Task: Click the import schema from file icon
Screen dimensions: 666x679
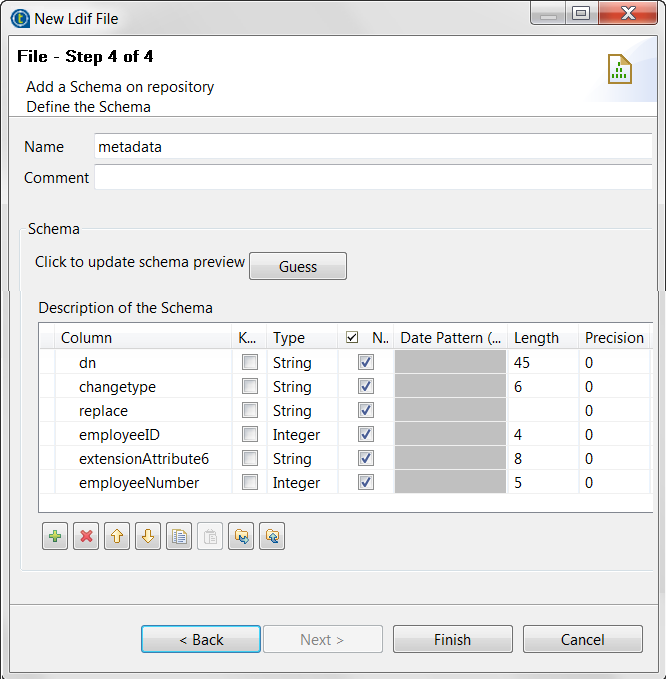Action: (x=241, y=536)
